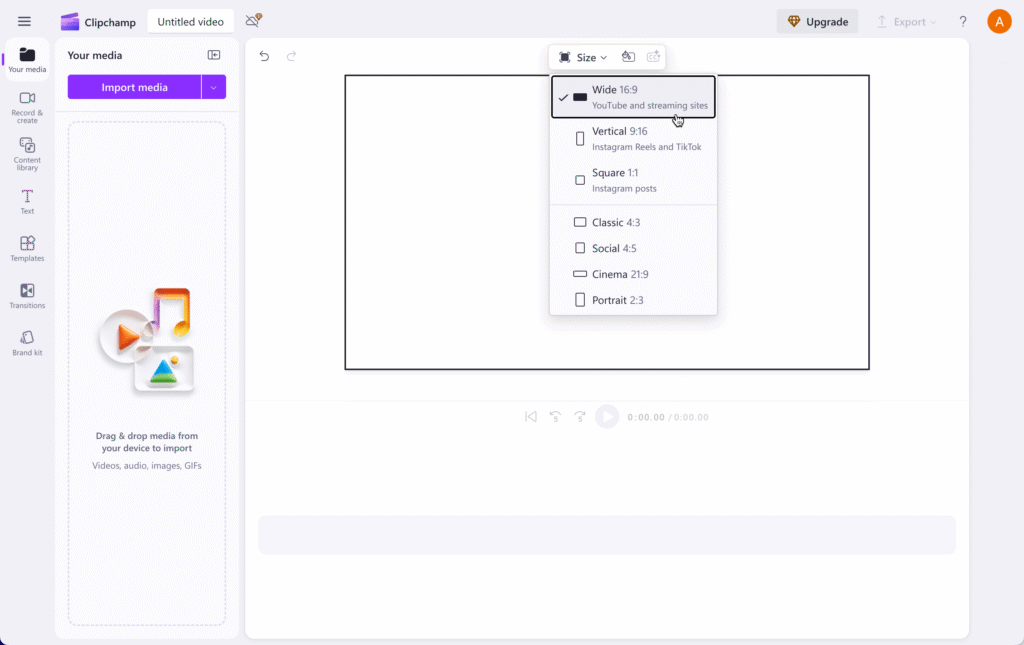
Task: Collapse the Size dropdown
Action: point(583,57)
